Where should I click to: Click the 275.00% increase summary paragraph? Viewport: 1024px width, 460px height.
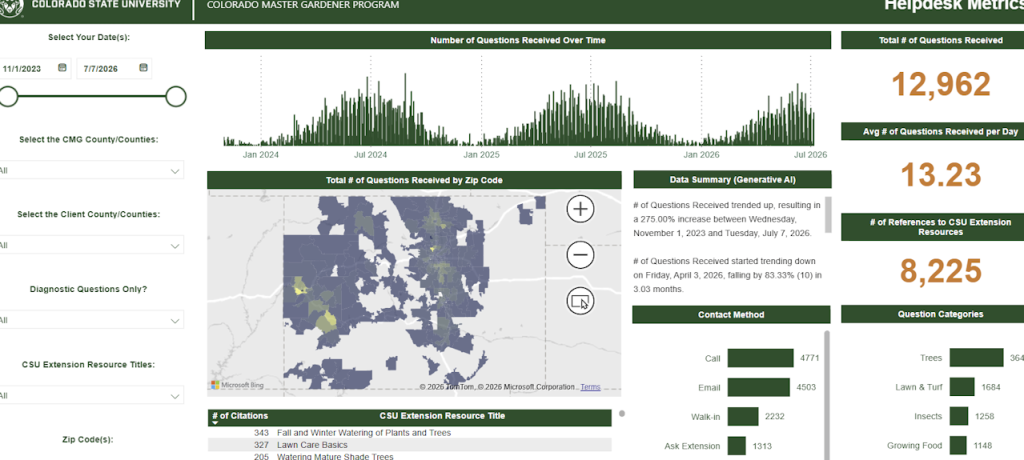point(727,219)
